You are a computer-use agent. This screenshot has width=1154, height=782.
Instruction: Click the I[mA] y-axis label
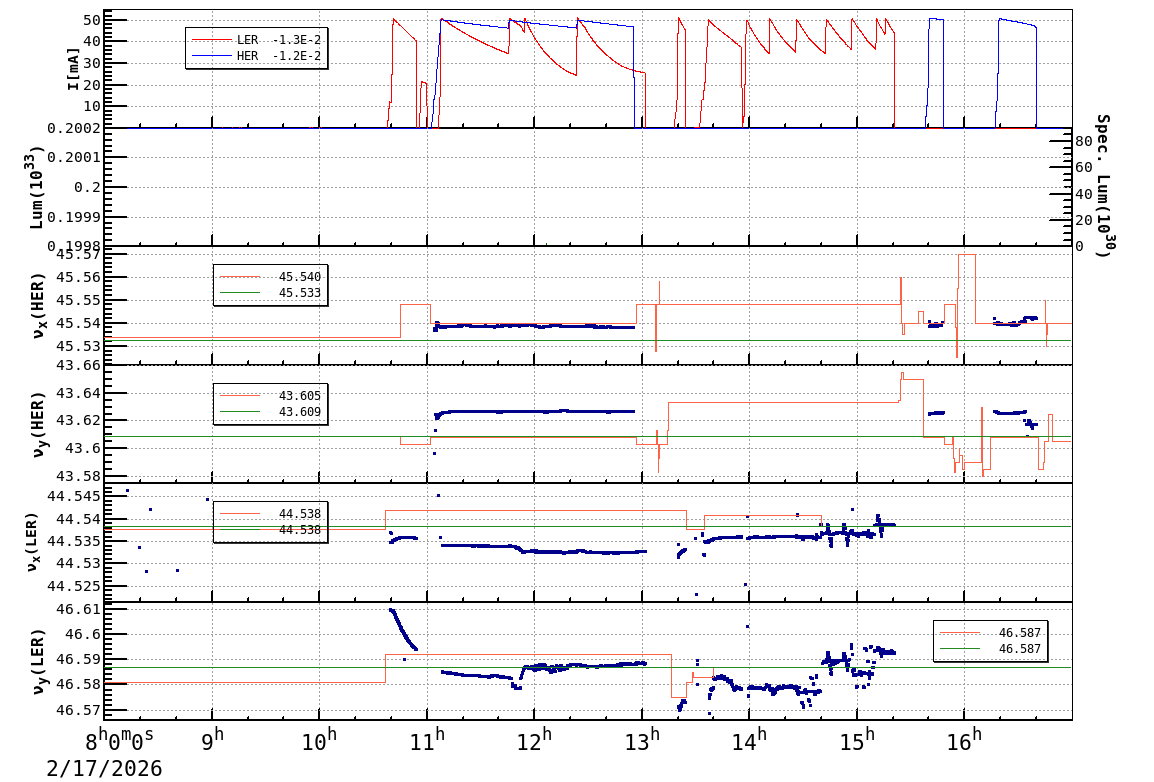click(x=74, y=69)
